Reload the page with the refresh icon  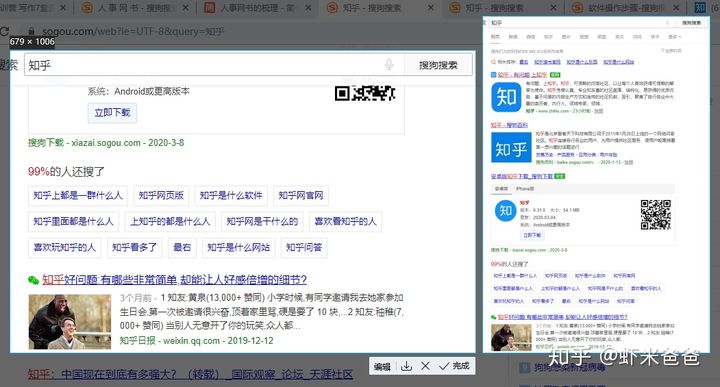pyautogui.click(x=4, y=31)
